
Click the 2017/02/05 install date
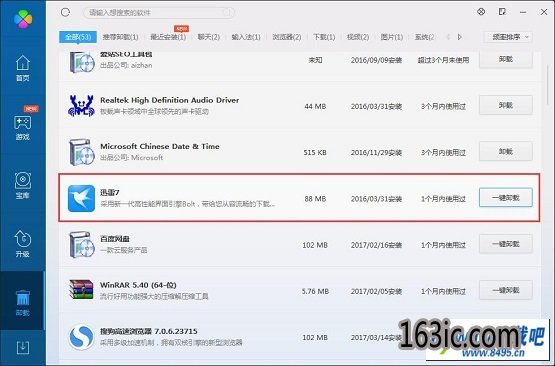click(376, 291)
